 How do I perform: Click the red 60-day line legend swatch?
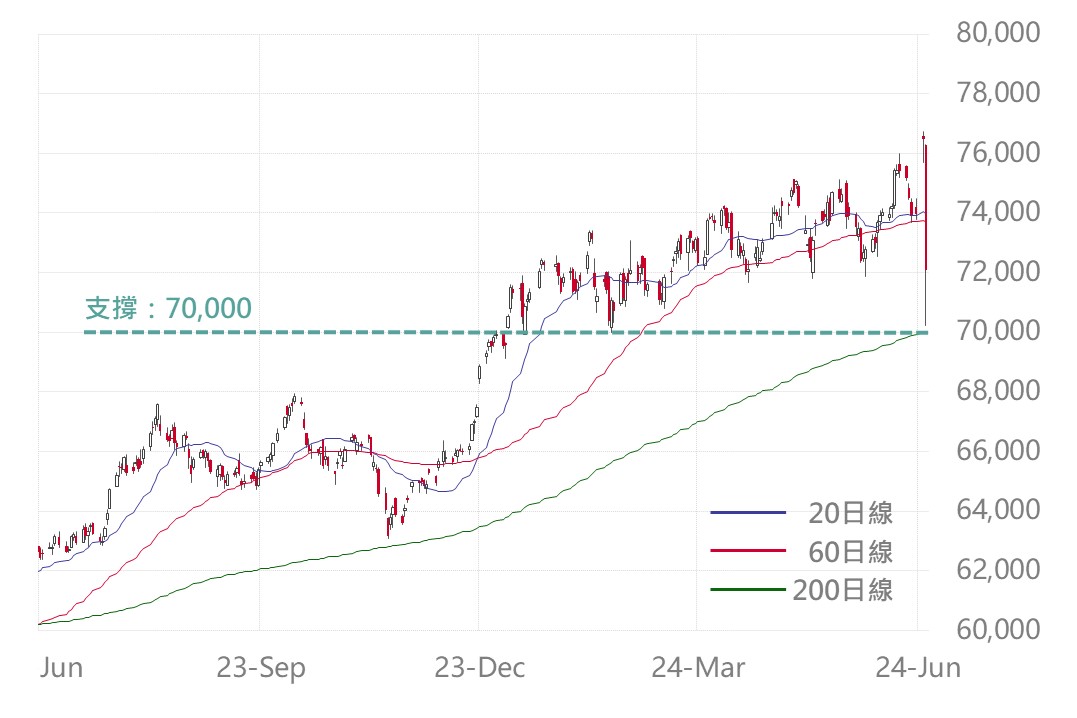[x=748, y=552]
